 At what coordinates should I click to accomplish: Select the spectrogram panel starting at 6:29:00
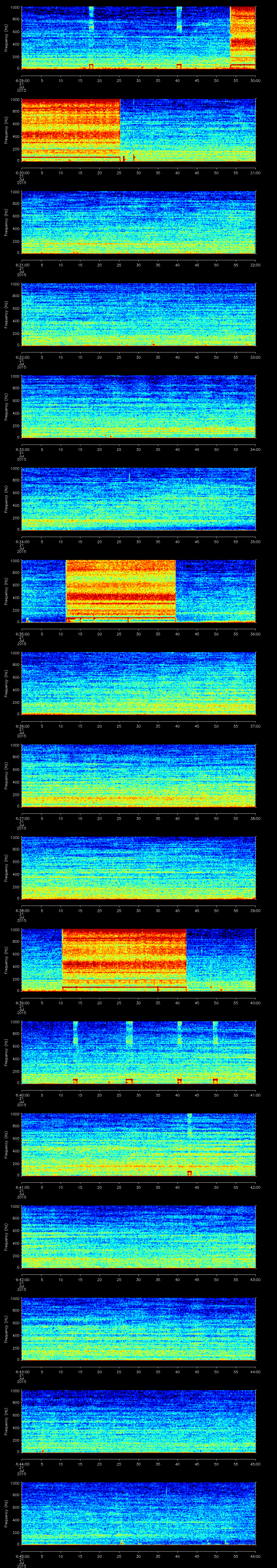point(139,38)
